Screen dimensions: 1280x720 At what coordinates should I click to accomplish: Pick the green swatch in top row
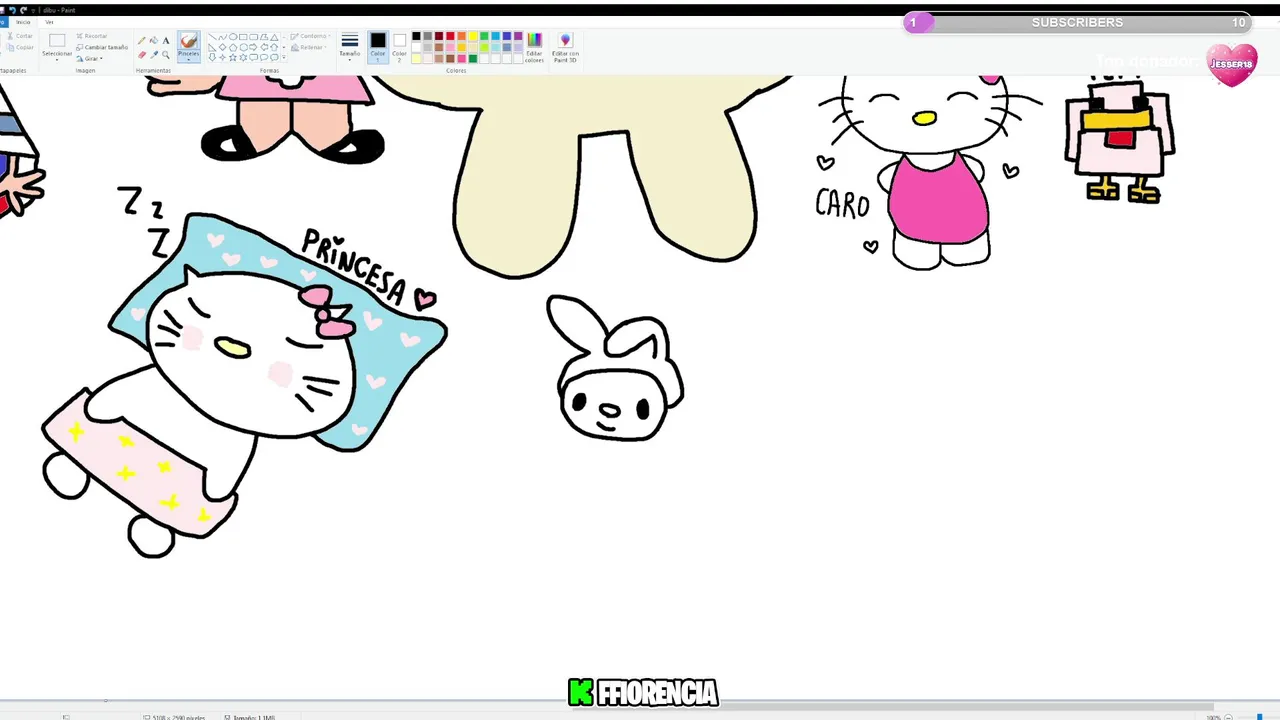point(484,36)
